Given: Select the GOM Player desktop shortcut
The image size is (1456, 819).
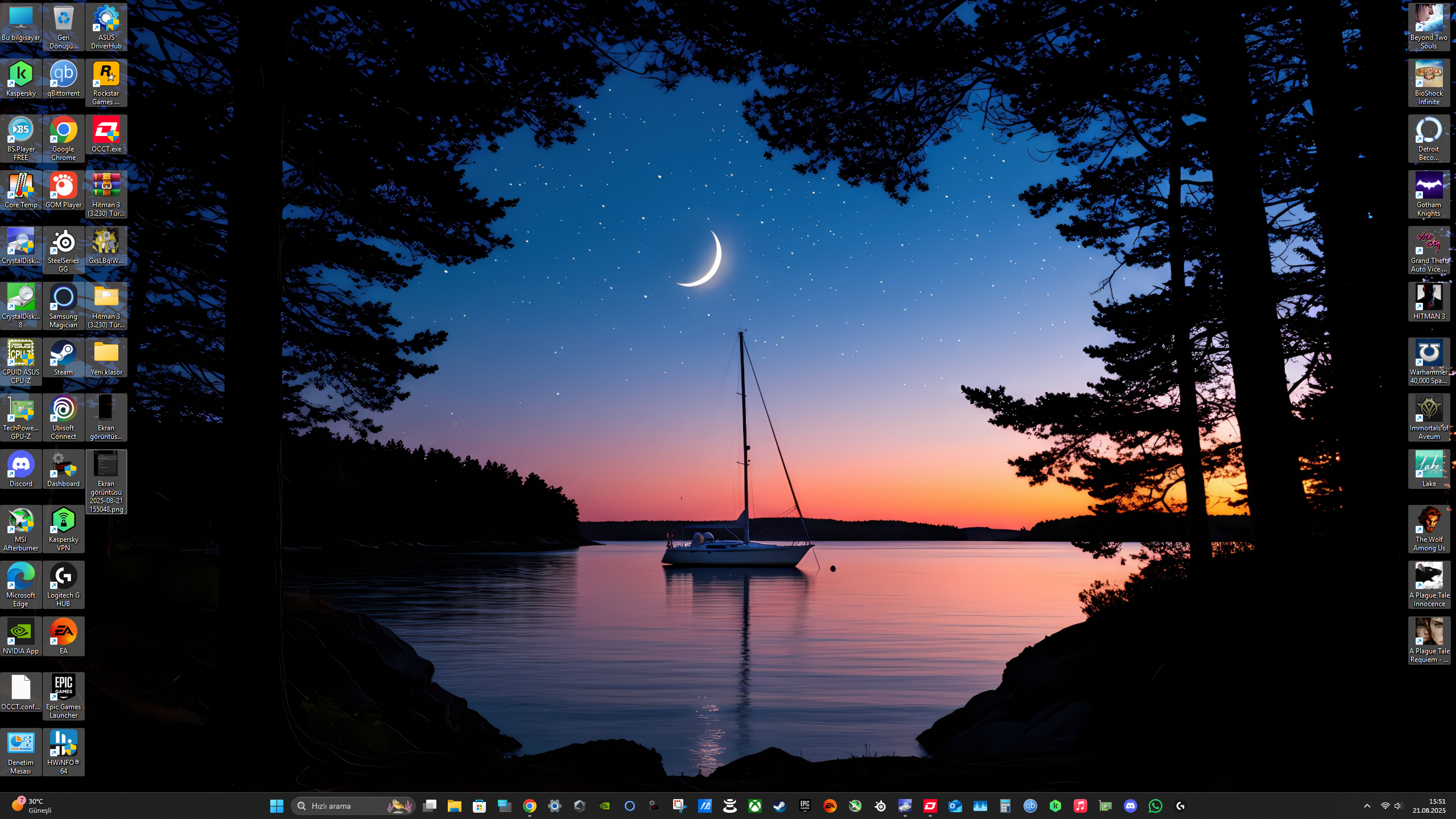Looking at the screenshot, I should click(x=63, y=191).
